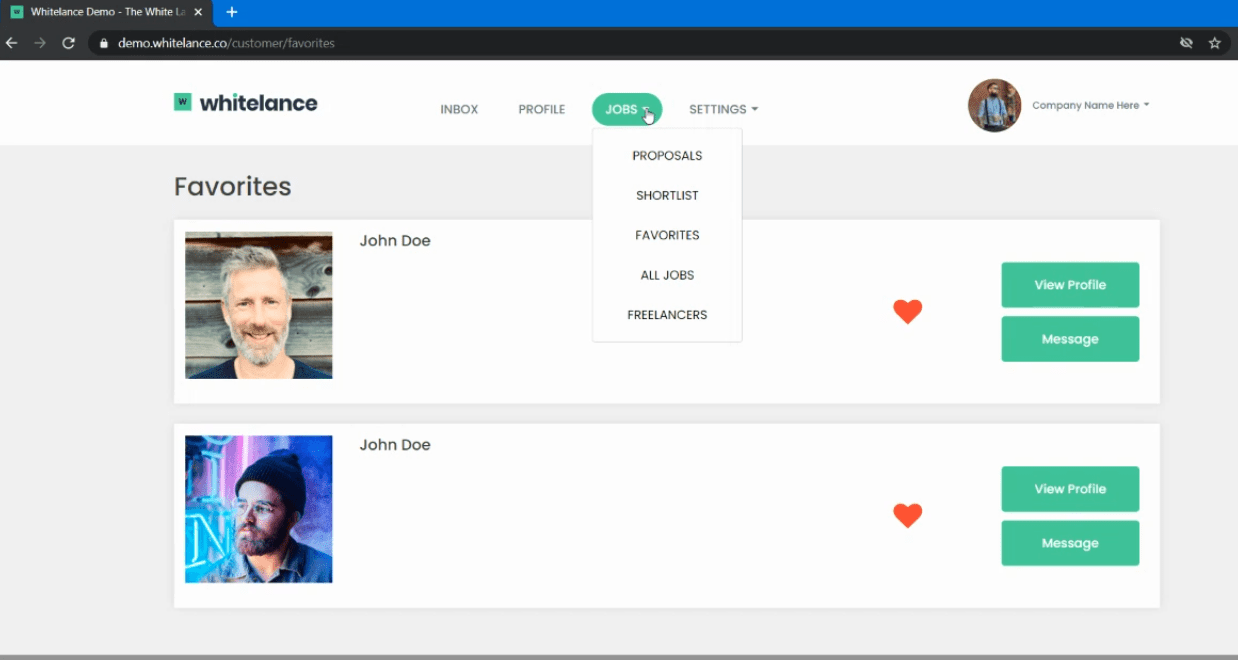This screenshot has width=1238, height=660.
Task: Go back with browser back arrow
Action: (x=12, y=43)
